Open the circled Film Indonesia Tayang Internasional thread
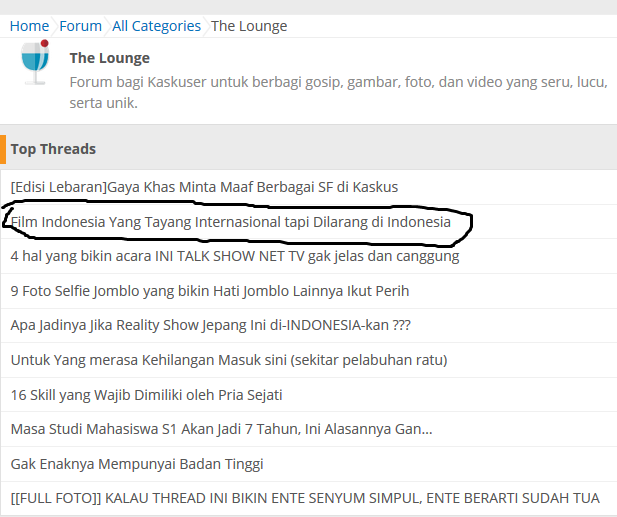 pos(231,222)
